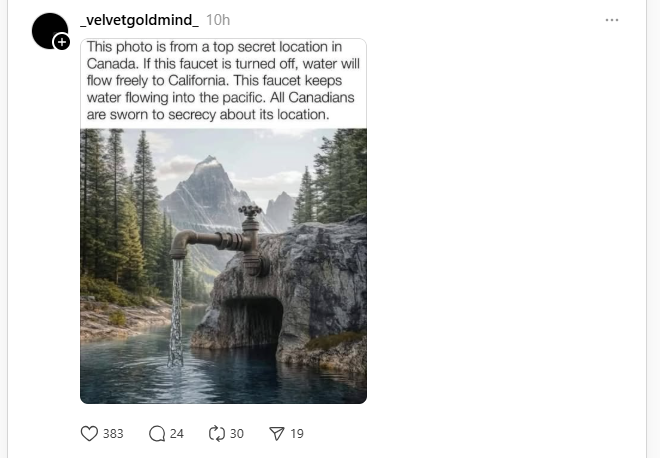Follow the user via the plus badge
The height and width of the screenshot is (458, 660).
tap(62, 42)
